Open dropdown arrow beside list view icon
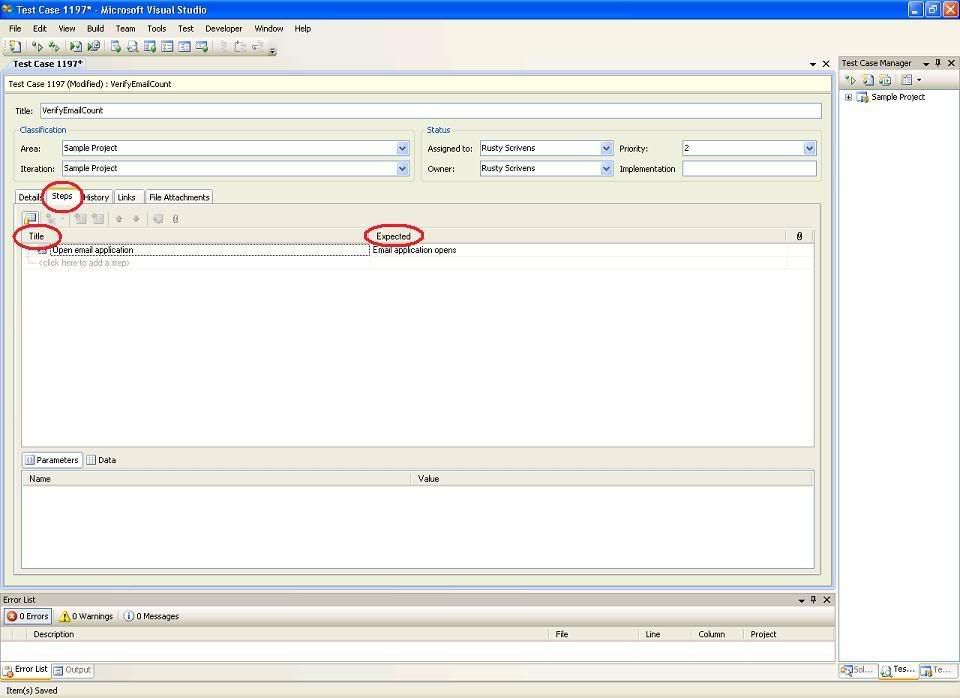 click(919, 80)
